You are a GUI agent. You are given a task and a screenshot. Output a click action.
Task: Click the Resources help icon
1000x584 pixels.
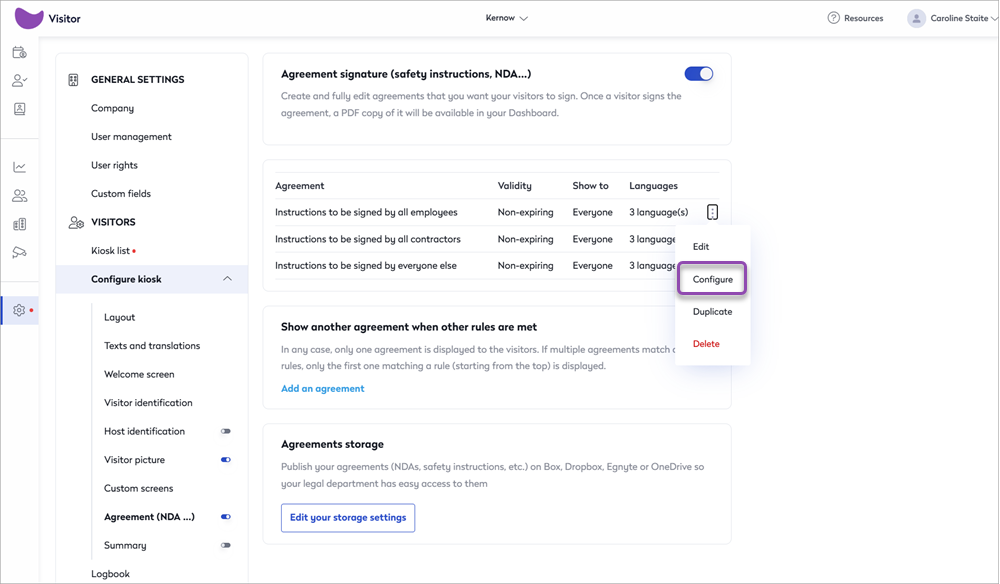pyautogui.click(x=833, y=18)
